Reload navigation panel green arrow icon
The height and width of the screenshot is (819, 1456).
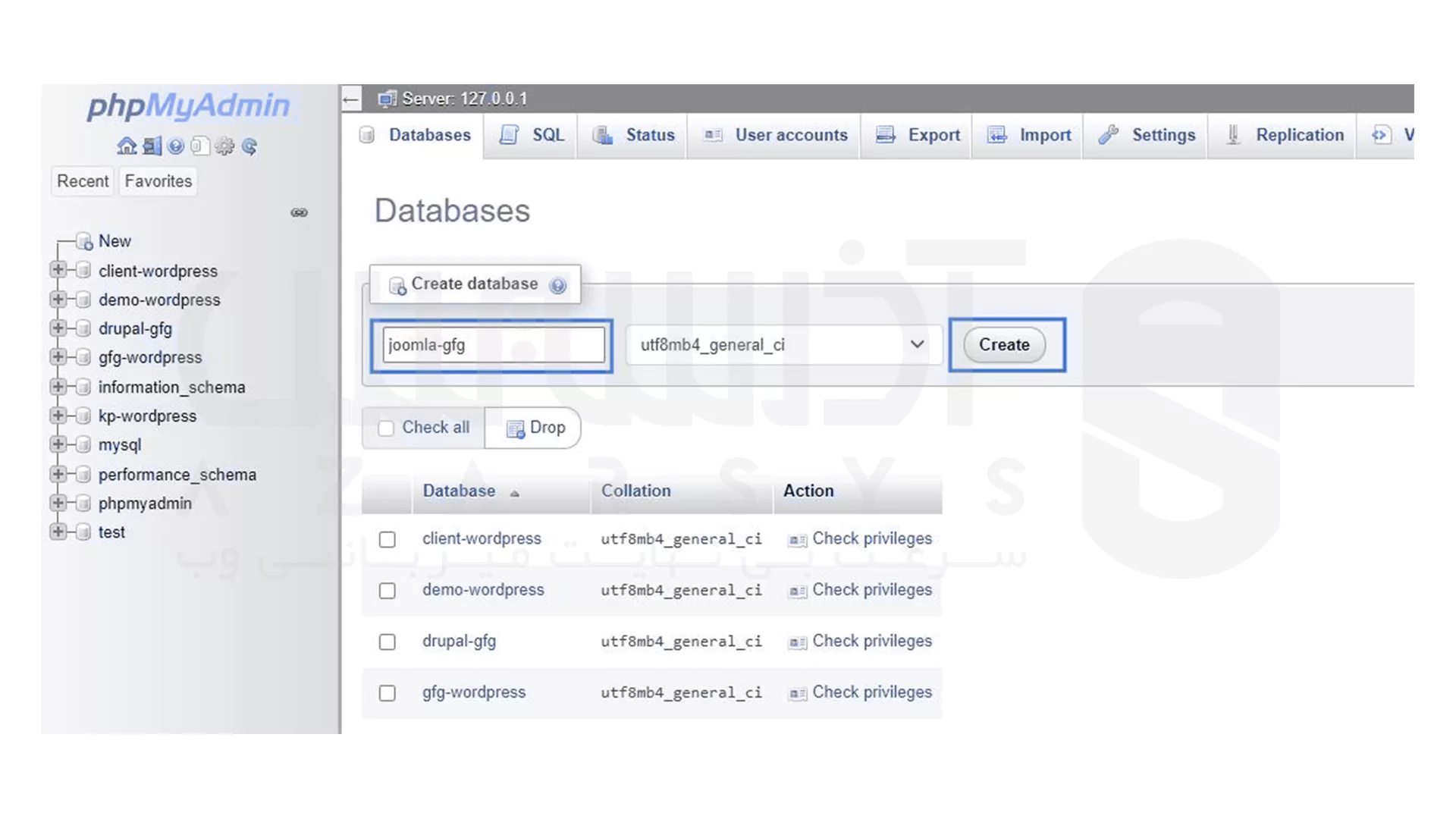(249, 146)
